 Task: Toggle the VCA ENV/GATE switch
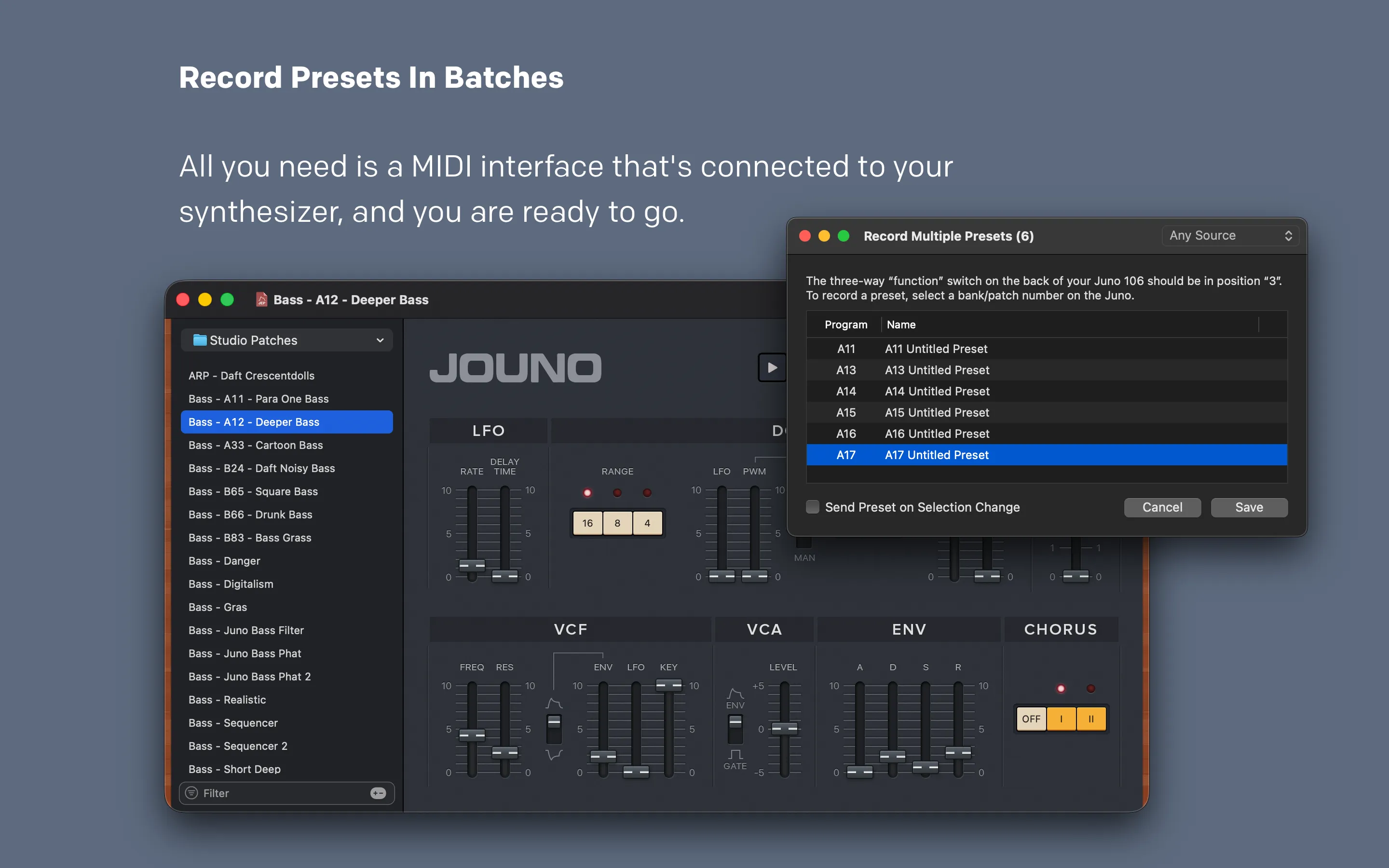(735, 729)
